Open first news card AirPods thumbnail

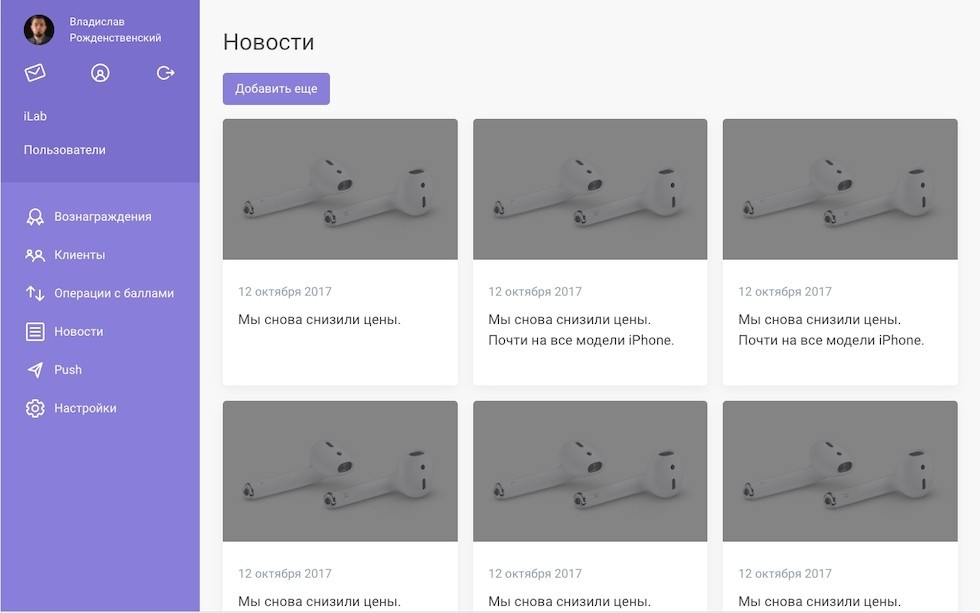pyautogui.click(x=340, y=190)
